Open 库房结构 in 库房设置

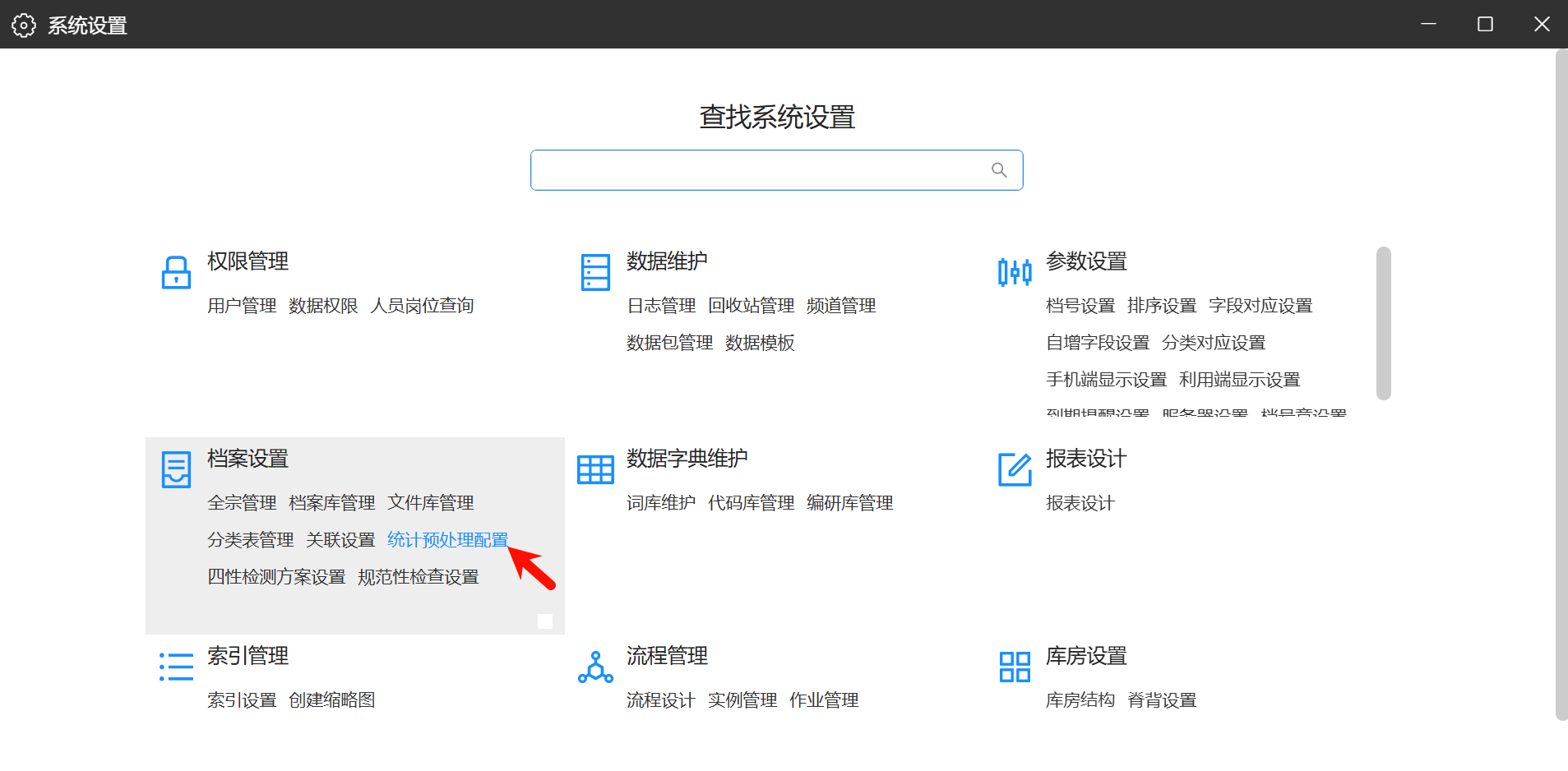click(x=1080, y=700)
